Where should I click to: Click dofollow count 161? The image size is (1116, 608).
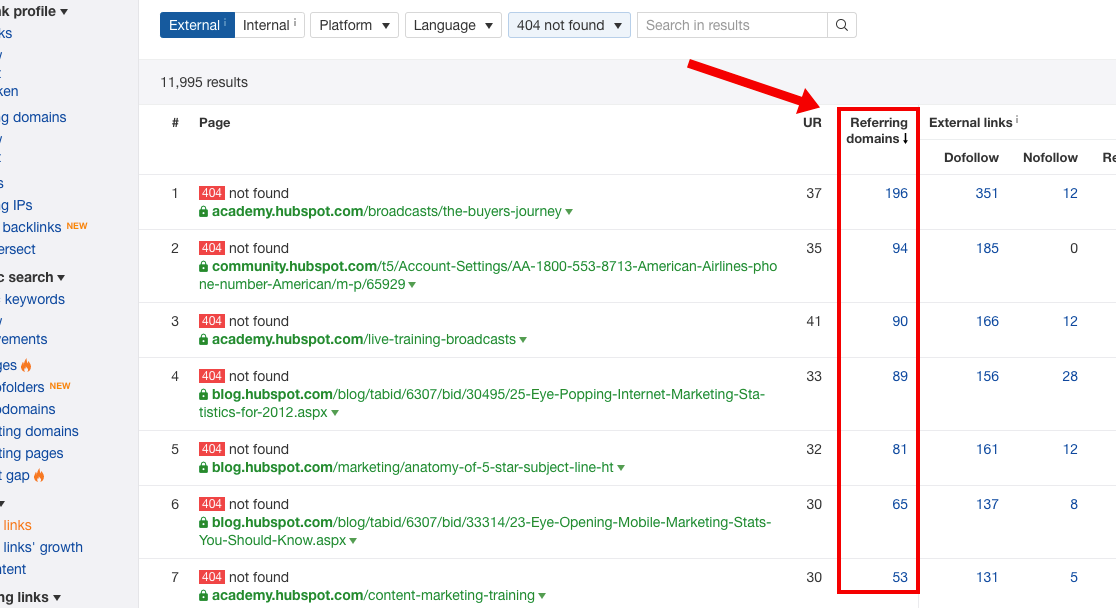pyautogui.click(x=987, y=449)
